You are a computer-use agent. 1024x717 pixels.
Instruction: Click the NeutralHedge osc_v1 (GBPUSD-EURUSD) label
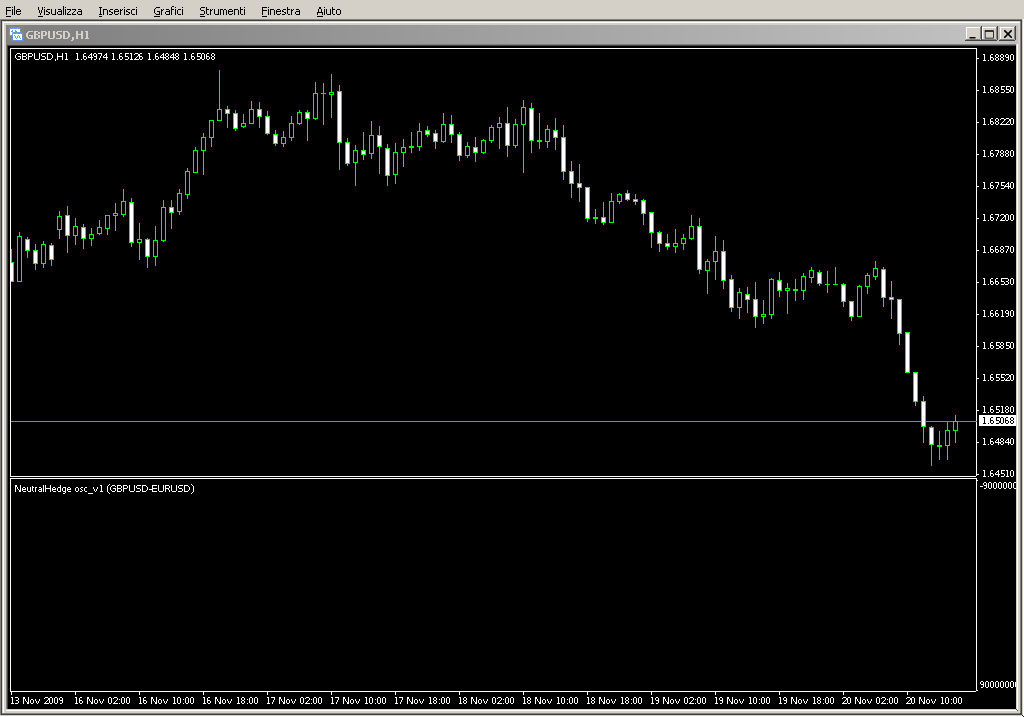pos(104,488)
